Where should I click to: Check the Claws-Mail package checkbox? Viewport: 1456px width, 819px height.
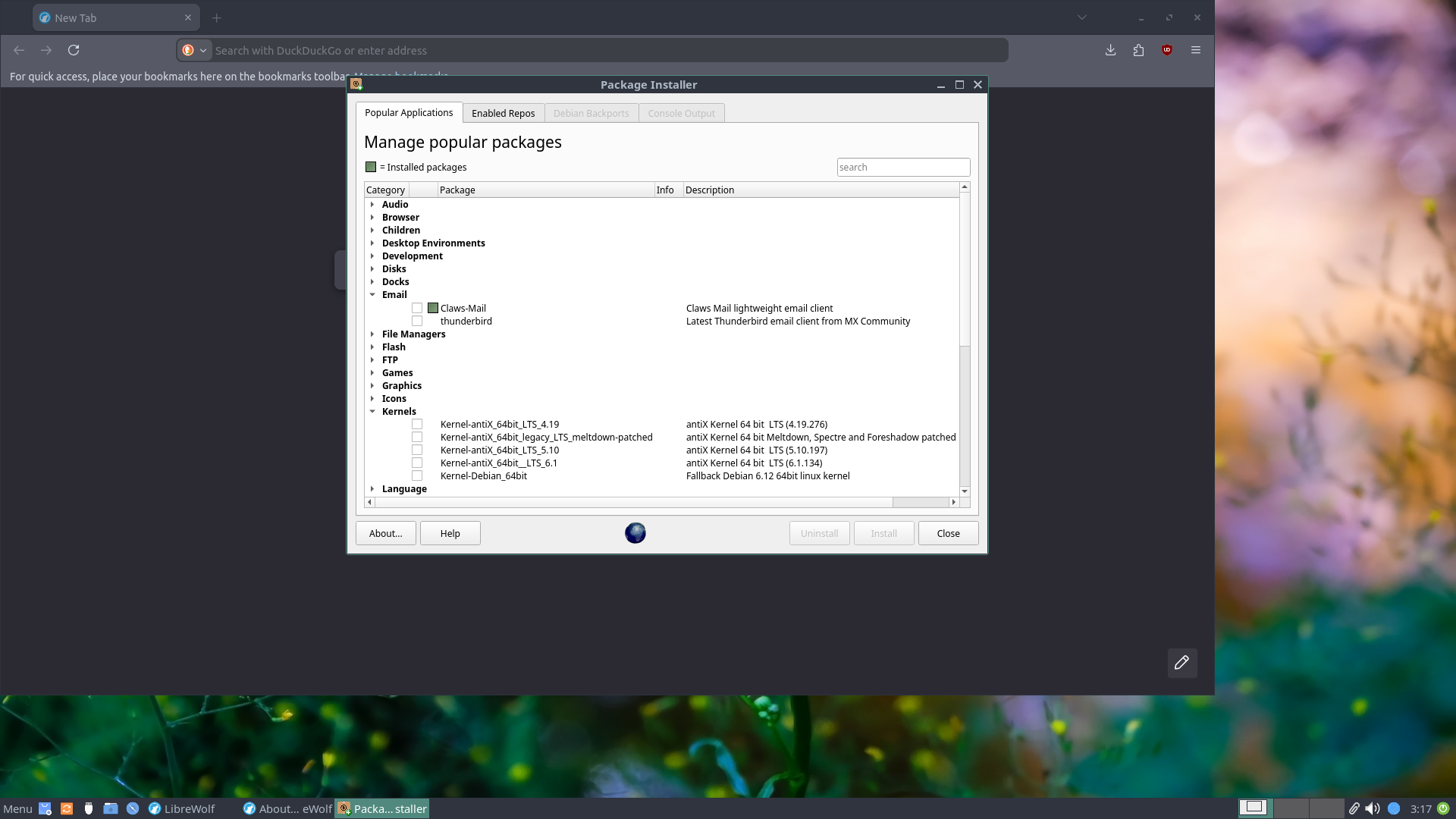417,308
